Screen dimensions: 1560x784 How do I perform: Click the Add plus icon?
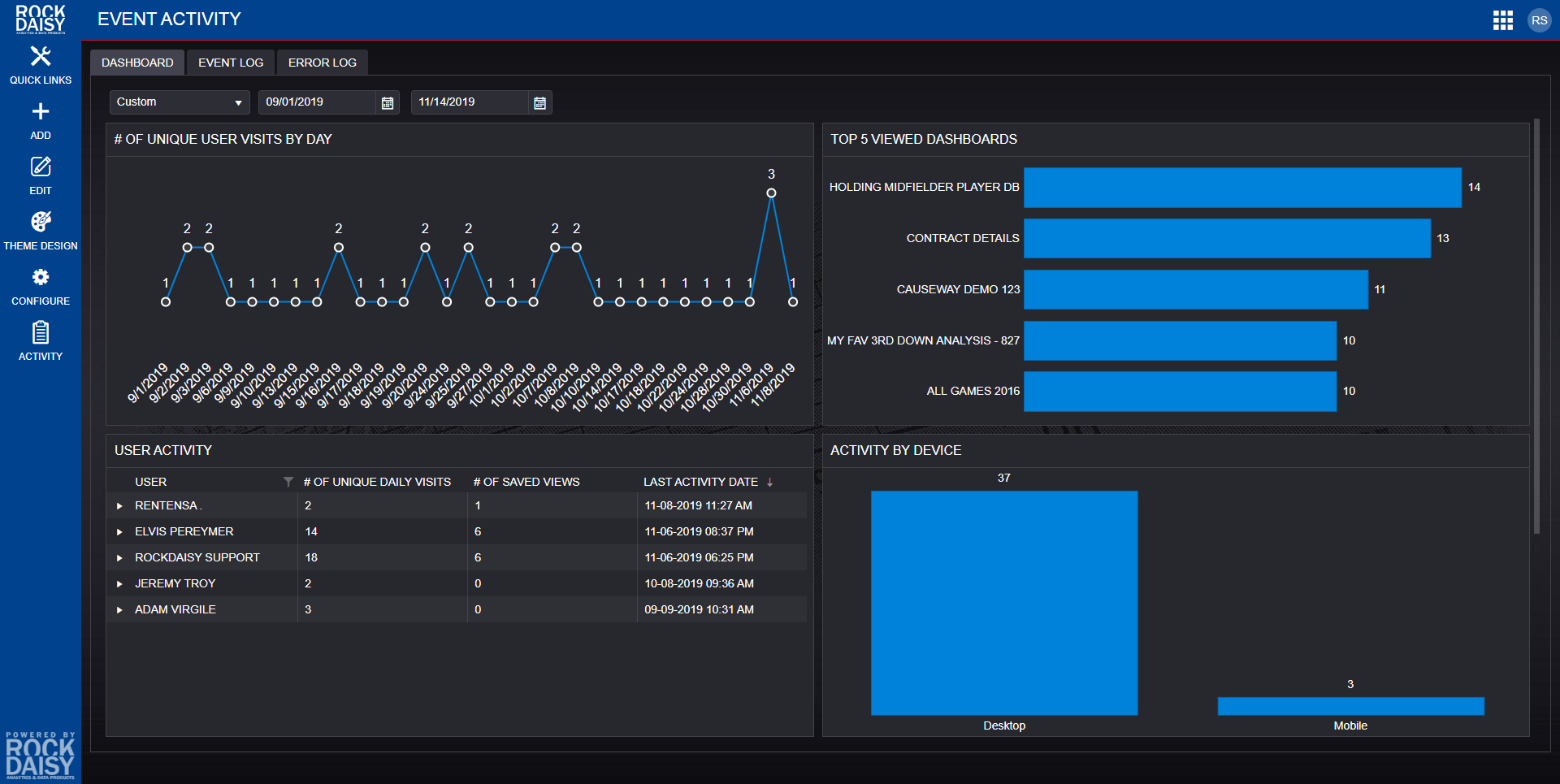click(41, 111)
